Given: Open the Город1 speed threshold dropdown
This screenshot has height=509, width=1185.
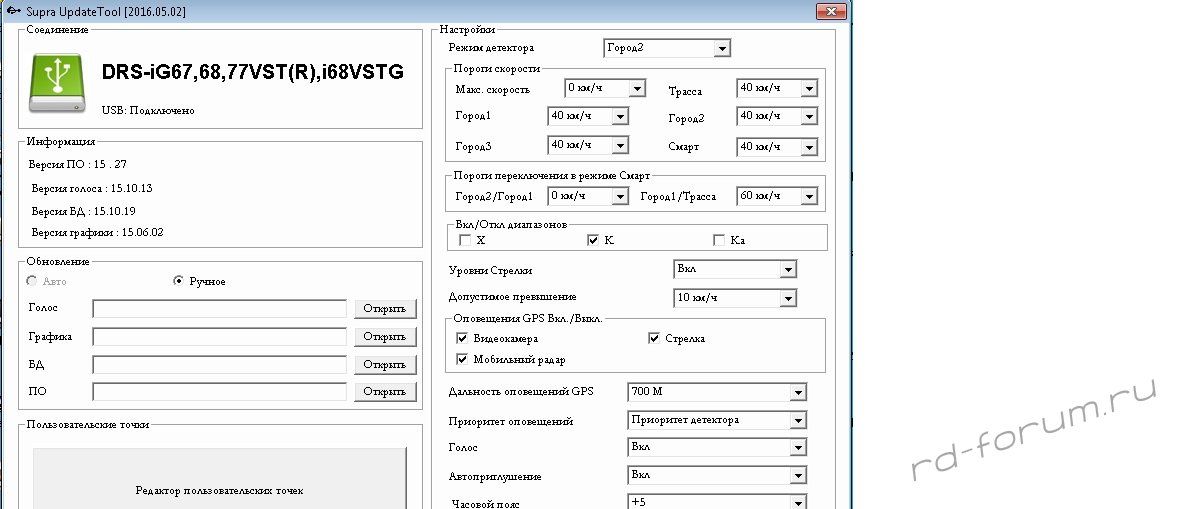Looking at the screenshot, I should (588, 116).
